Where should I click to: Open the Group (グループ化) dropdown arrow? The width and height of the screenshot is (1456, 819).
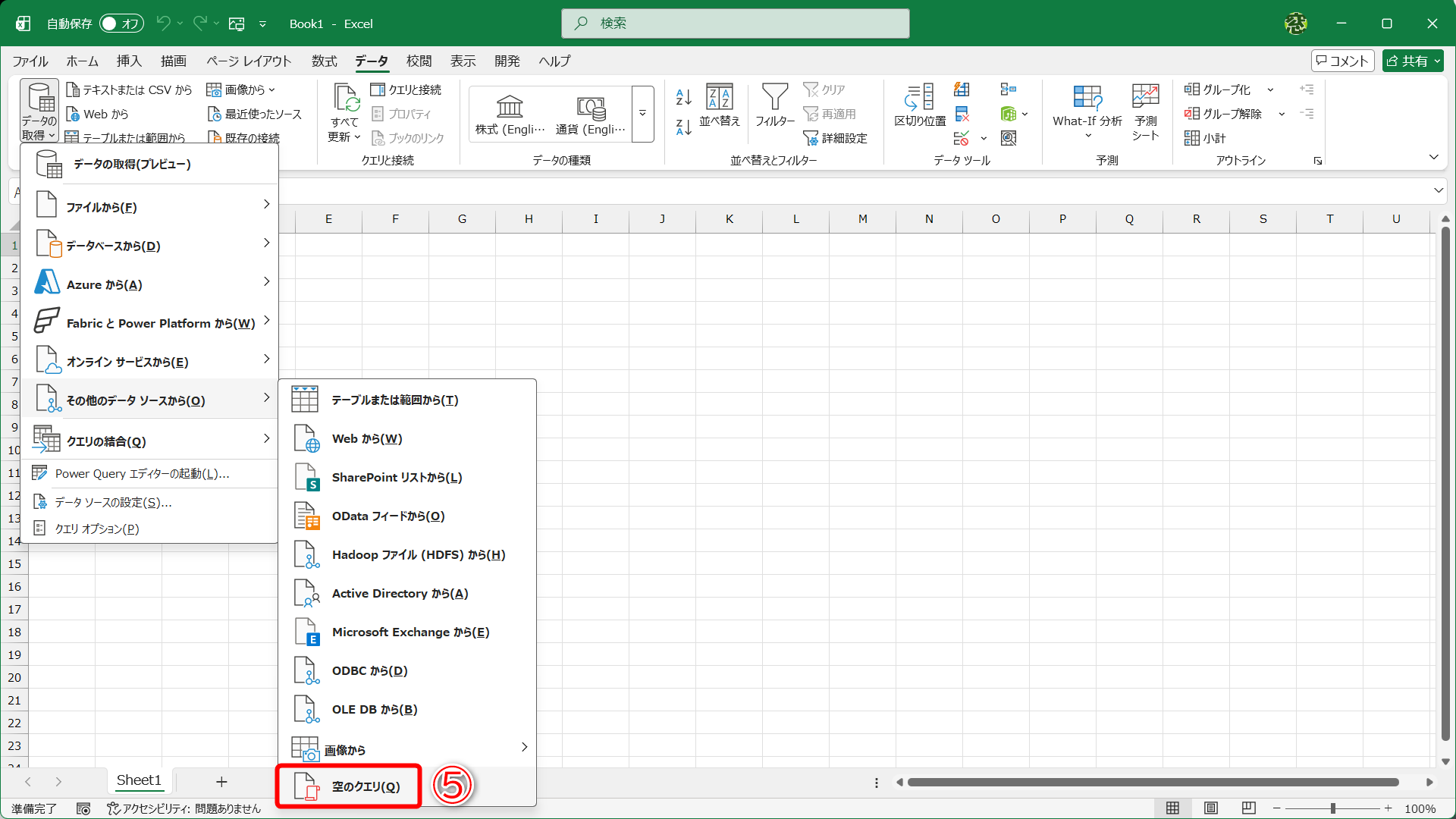[x=1270, y=89]
